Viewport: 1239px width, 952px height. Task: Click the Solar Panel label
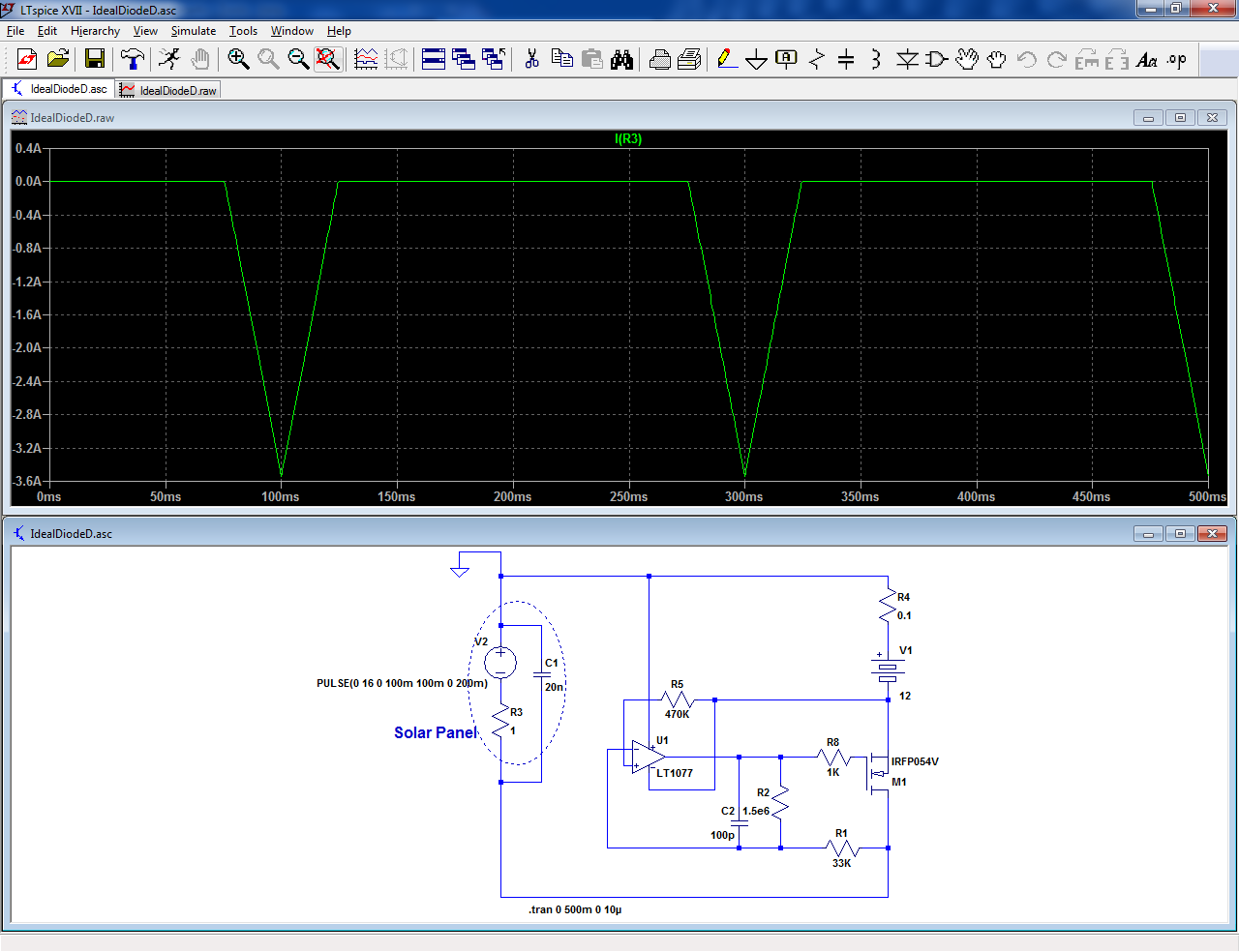coord(436,732)
